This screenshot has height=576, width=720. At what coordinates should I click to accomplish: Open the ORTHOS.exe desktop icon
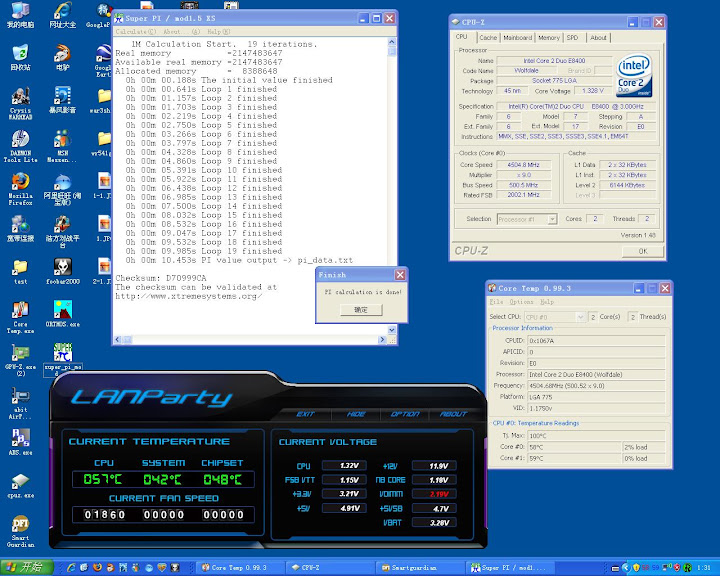[62, 311]
